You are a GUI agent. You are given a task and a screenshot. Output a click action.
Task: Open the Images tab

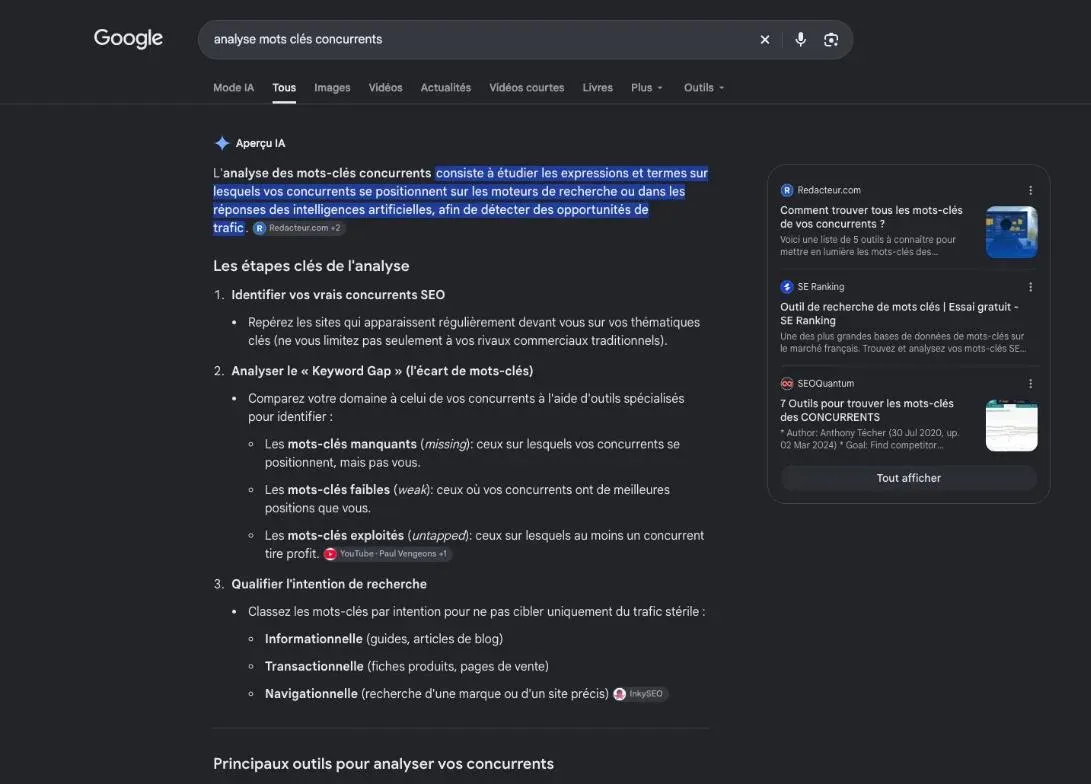coord(332,88)
